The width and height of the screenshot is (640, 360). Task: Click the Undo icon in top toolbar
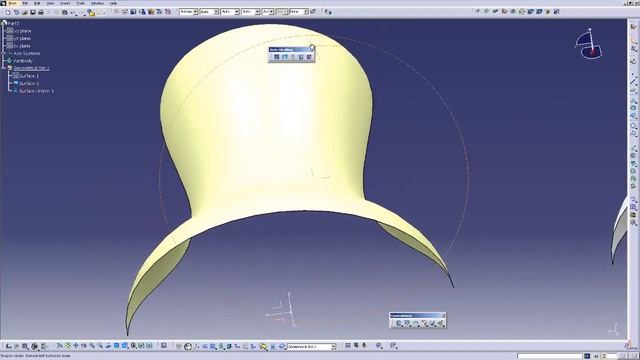pyautogui.click(x=73, y=13)
